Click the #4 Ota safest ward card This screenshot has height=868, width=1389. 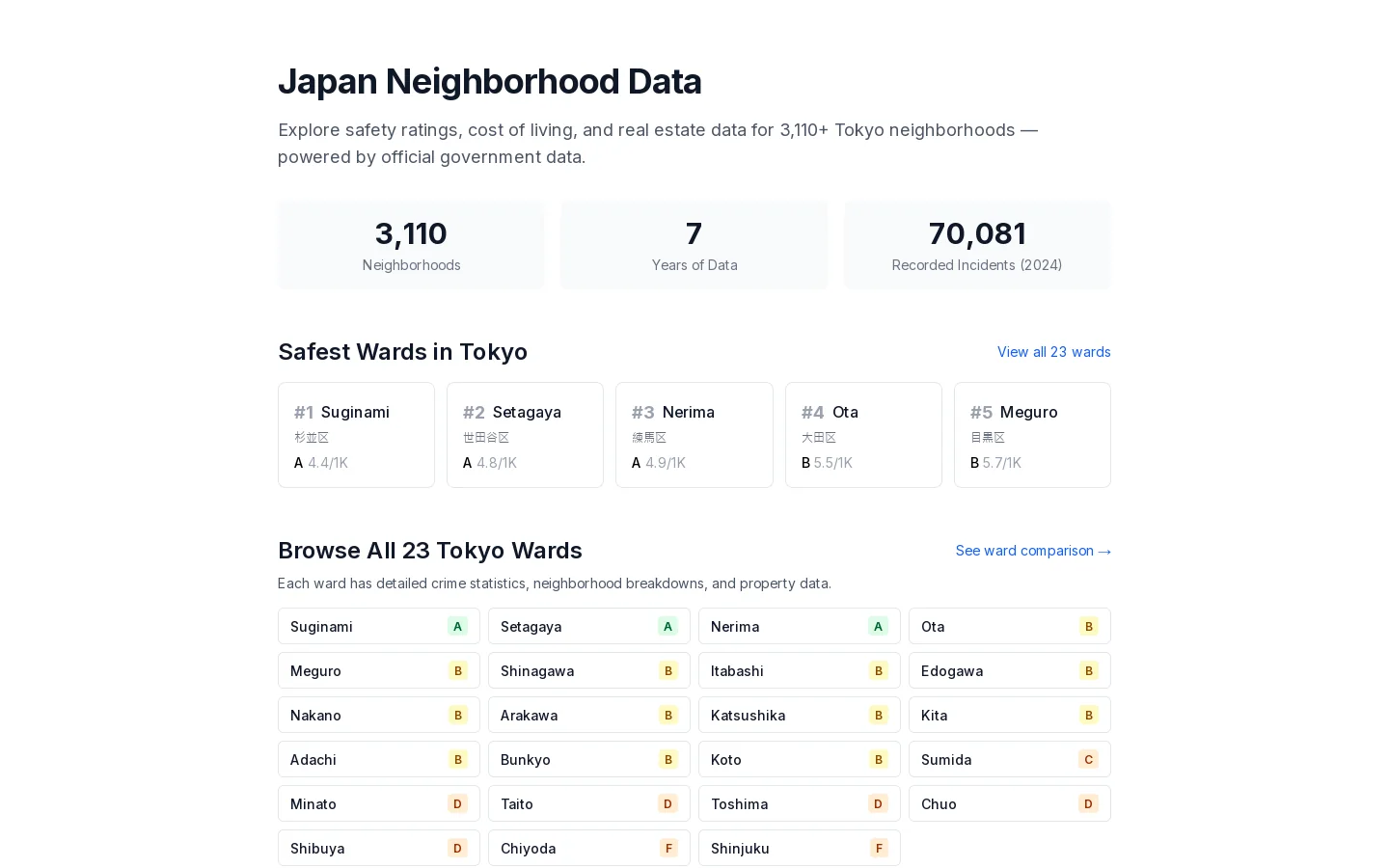863,435
